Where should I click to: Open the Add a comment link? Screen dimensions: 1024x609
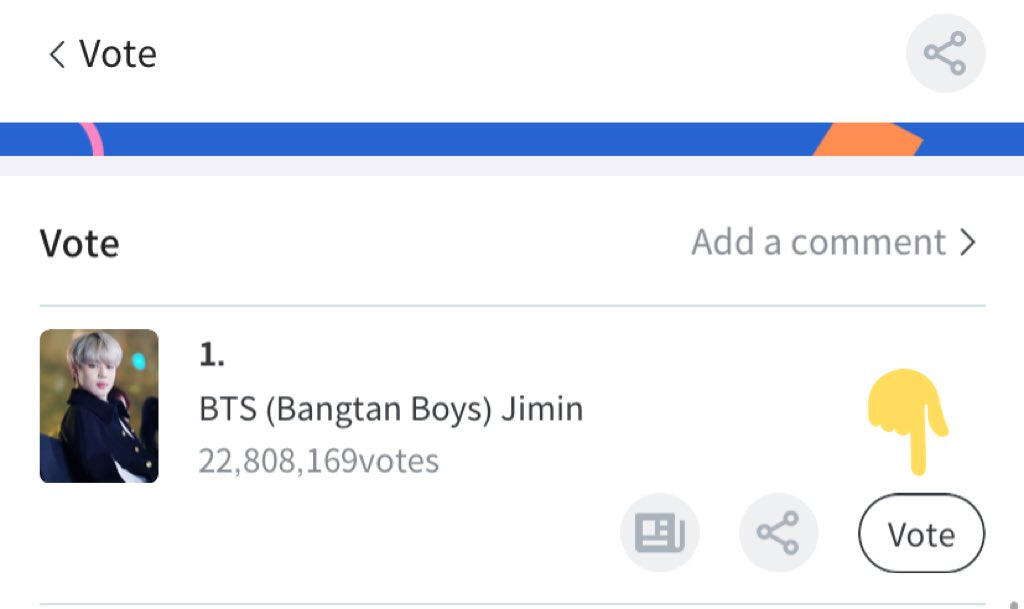pyautogui.click(x=818, y=242)
